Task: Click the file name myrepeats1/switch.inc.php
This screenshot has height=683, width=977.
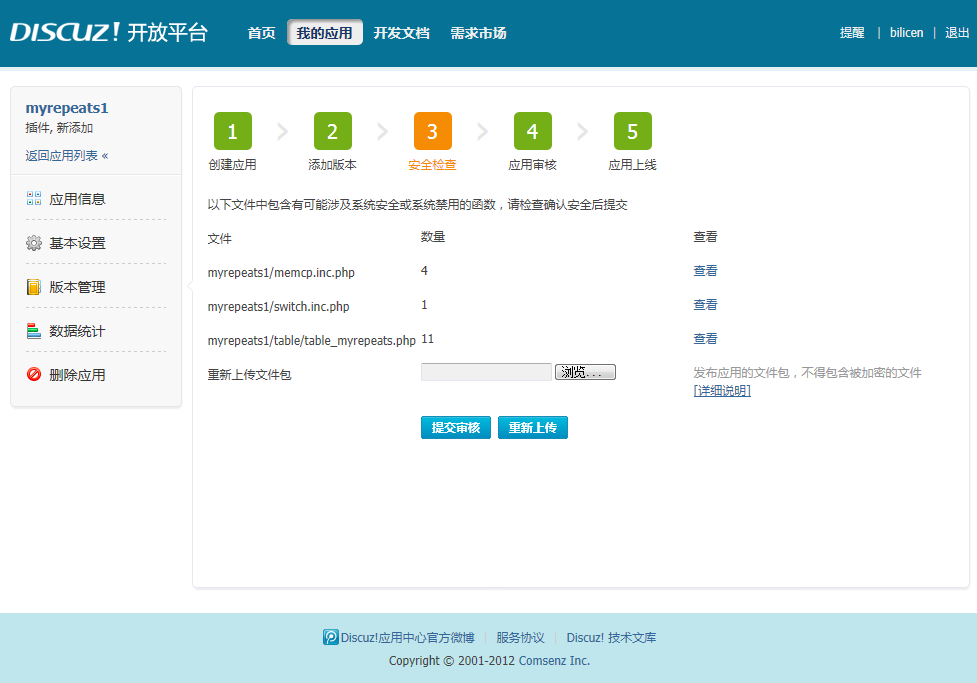Action: click(279, 307)
